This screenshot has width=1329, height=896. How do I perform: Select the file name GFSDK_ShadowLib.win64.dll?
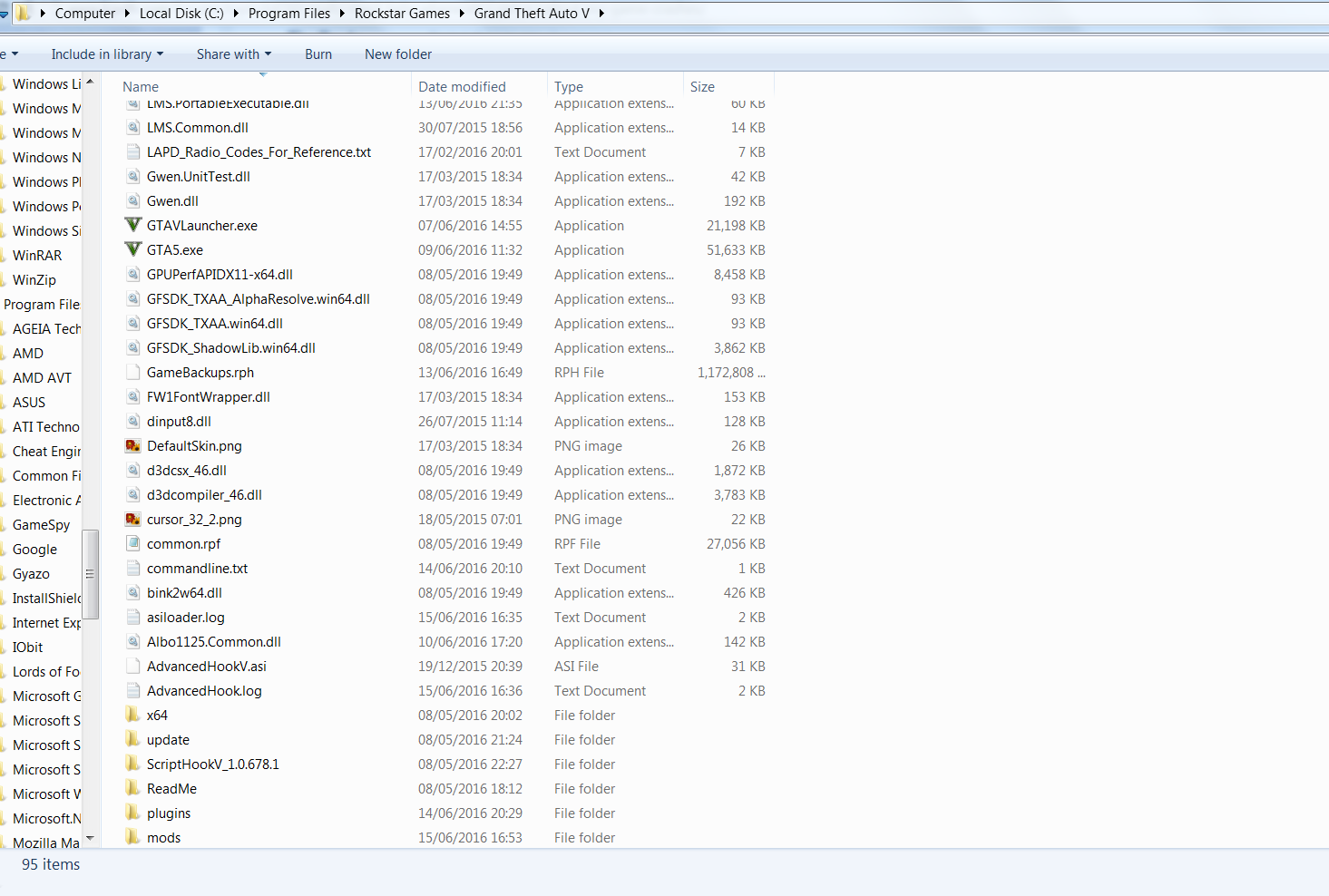click(x=231, y=347)
